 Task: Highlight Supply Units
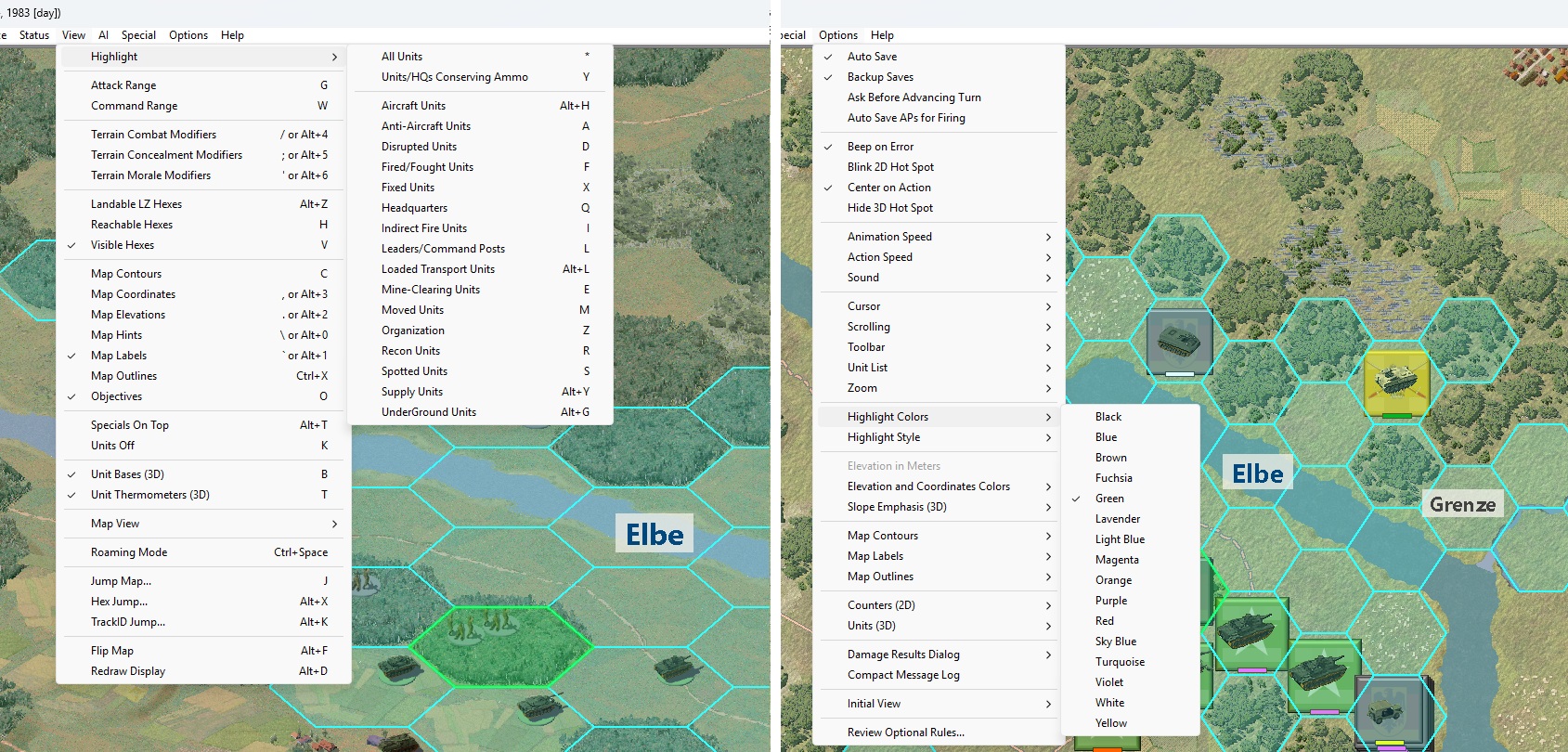coord(481,392)
